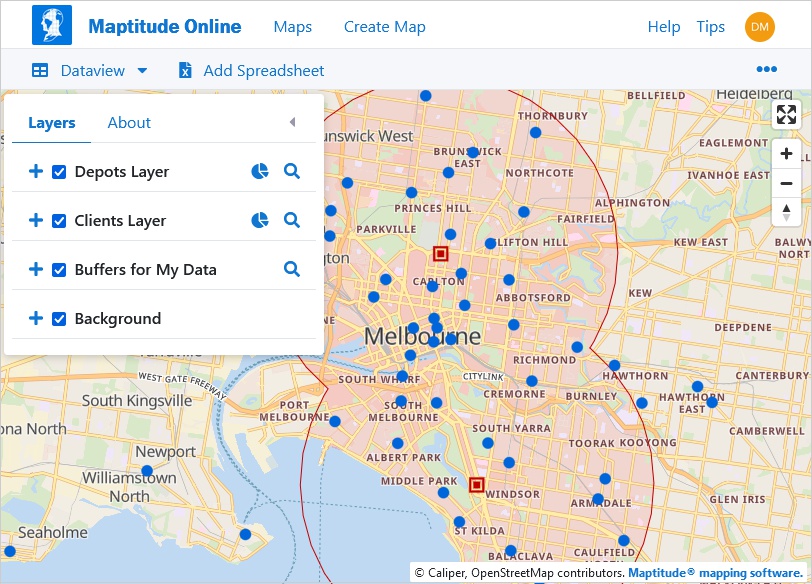The image size is (812, 584).
Task: Switch to the About tab
Action: tap(129, 123)
